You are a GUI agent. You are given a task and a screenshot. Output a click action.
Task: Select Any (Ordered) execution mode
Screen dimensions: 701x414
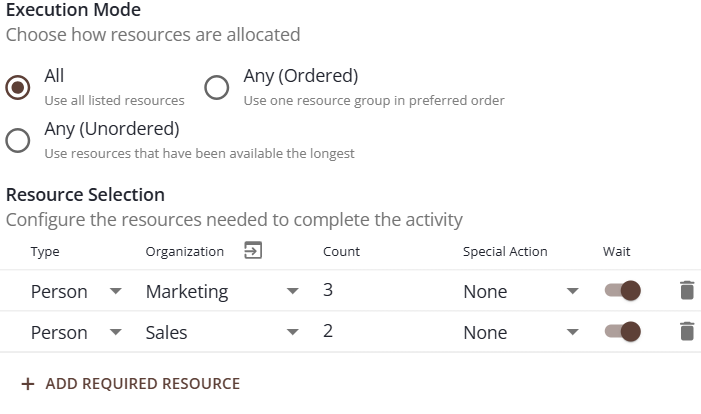pos(217,87)
